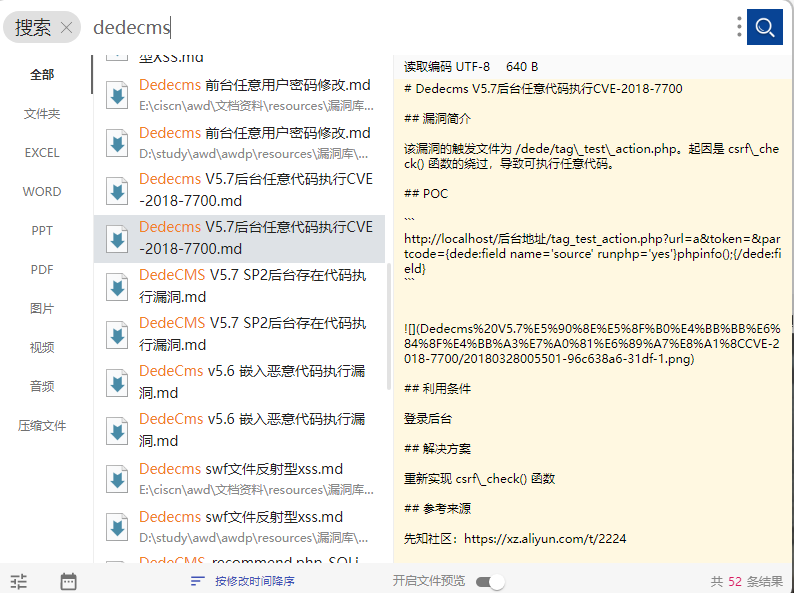794x593 pixels.
Task: Click the xz.aliyun.com/t/2224 reference link
Action: click(545, 539)
